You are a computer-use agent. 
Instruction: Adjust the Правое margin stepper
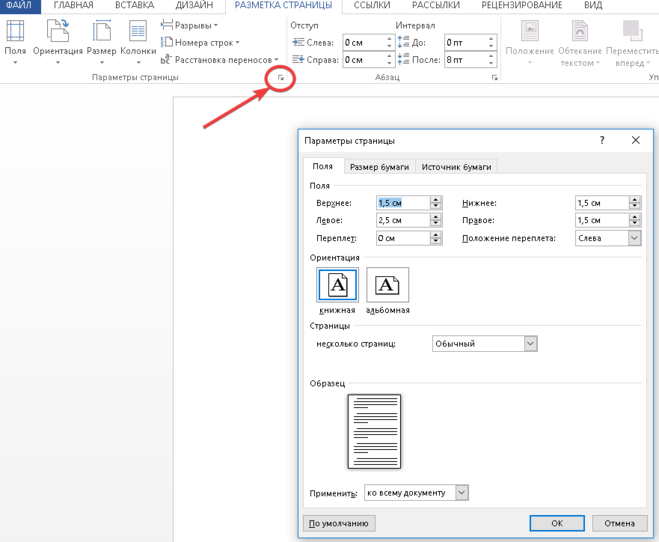(635, 220)
